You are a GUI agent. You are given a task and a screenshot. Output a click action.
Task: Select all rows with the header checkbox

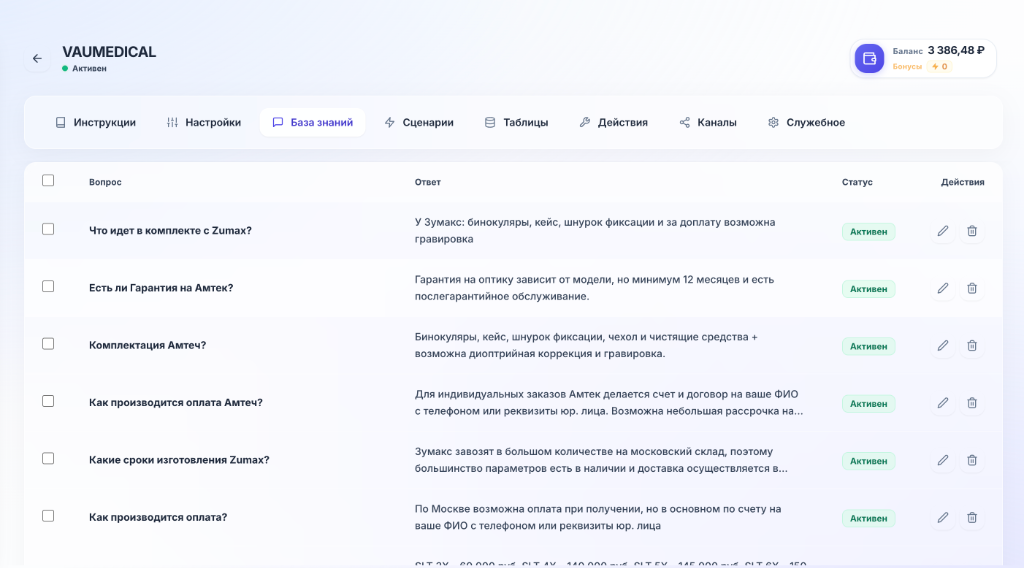pos(48,180)
